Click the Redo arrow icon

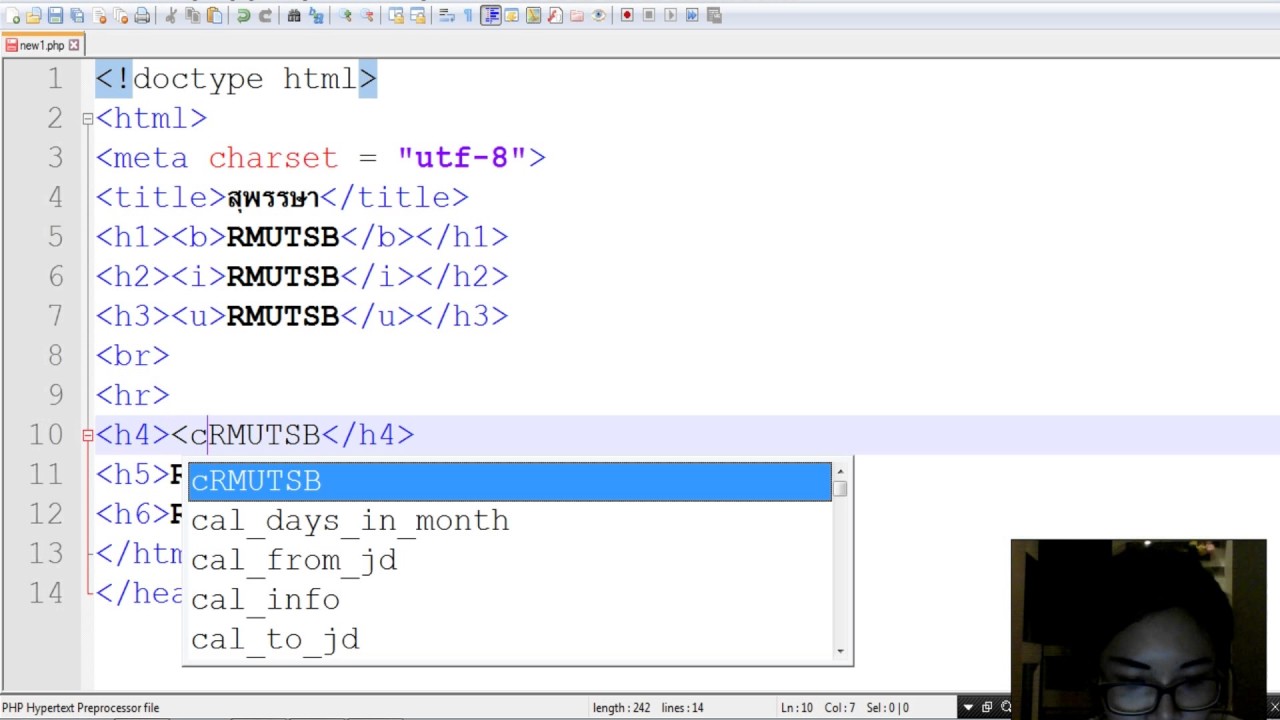coord(265,15)
